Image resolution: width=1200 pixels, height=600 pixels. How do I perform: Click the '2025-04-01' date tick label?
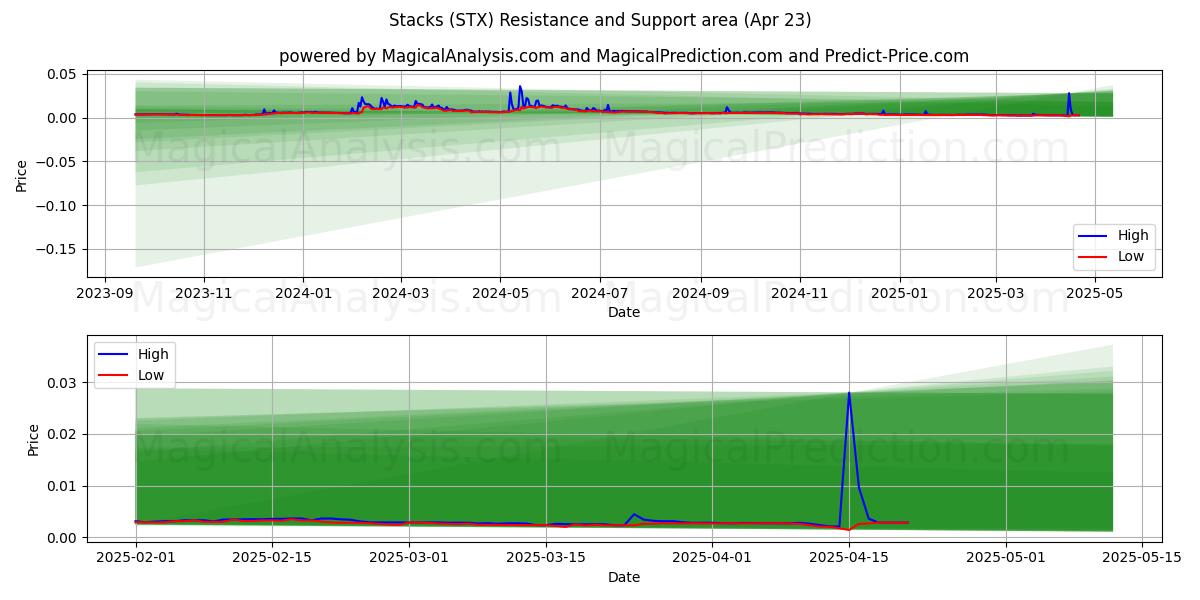[712, 558]
